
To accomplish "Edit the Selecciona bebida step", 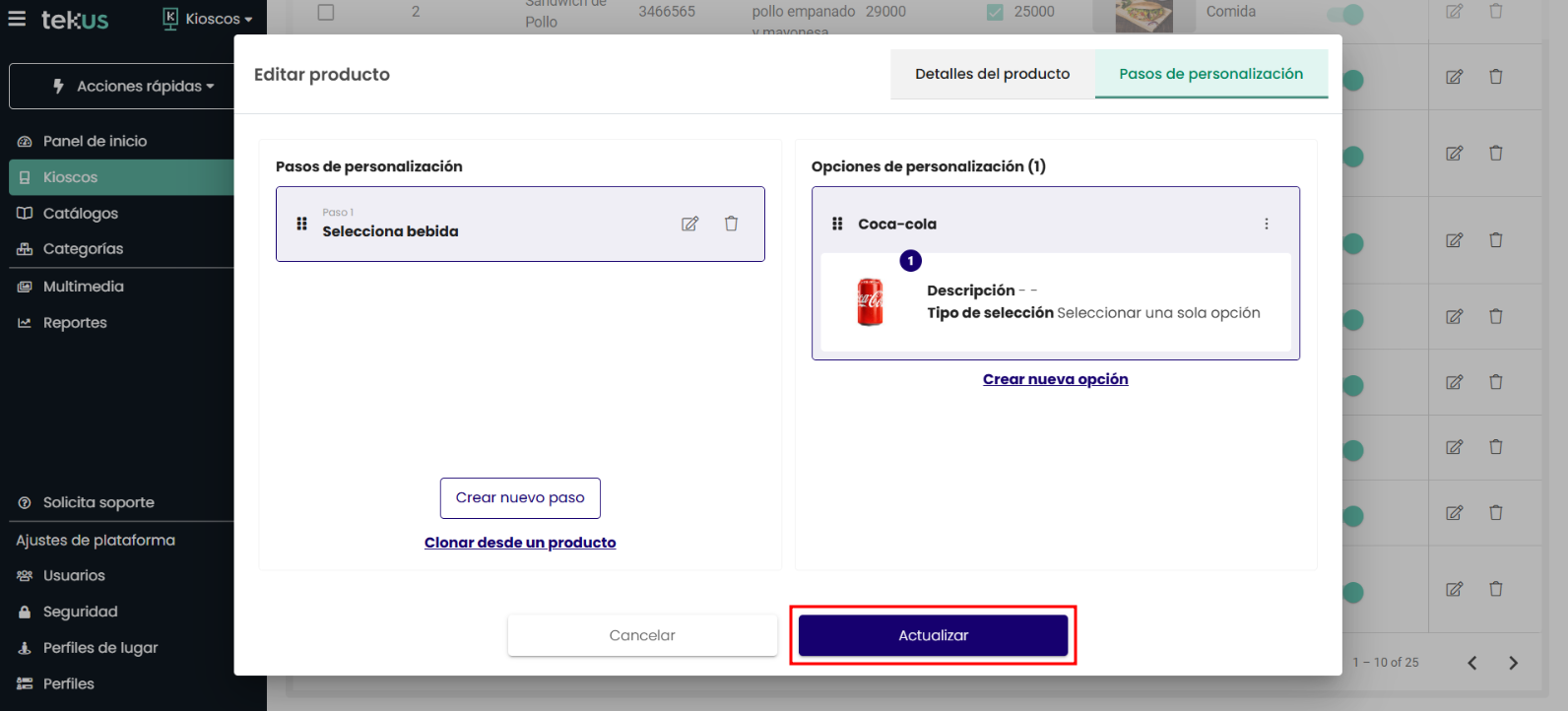I will click(x=689, y=224).
